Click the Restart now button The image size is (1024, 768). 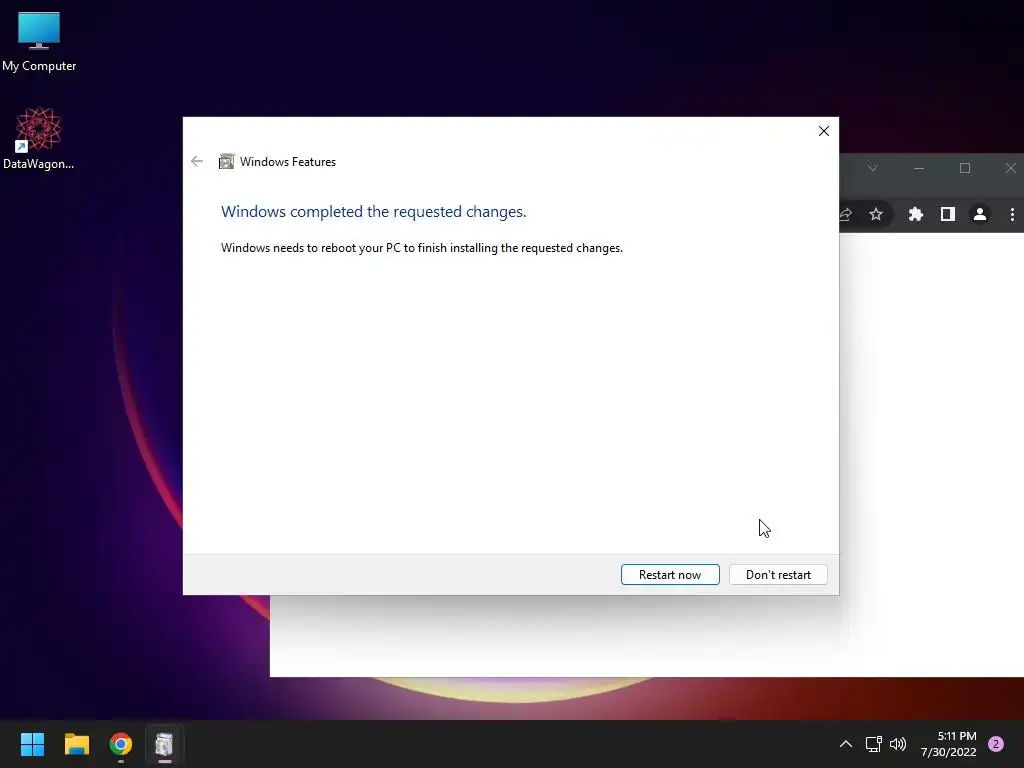click(670, 575)
